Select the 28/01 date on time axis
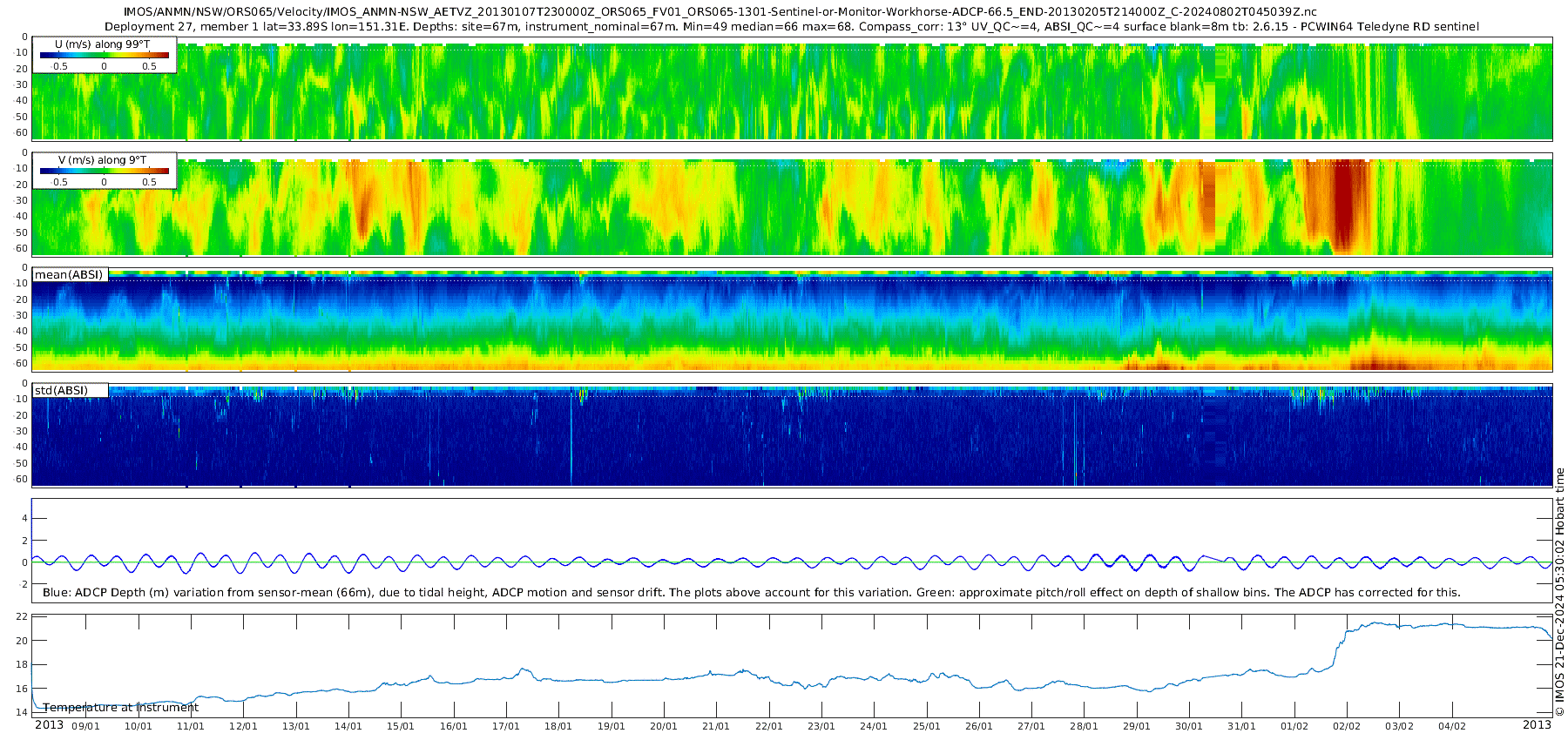 click(x=1084, y=726)
